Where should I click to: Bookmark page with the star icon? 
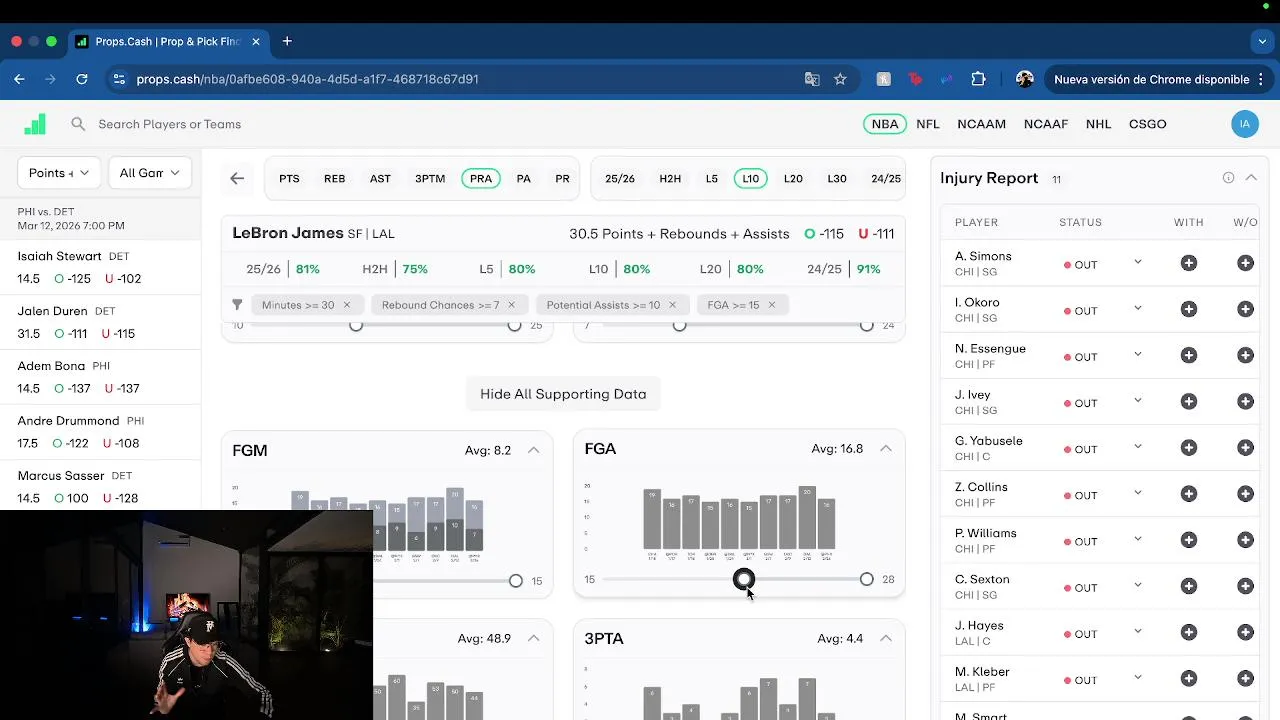click(840, 79)
